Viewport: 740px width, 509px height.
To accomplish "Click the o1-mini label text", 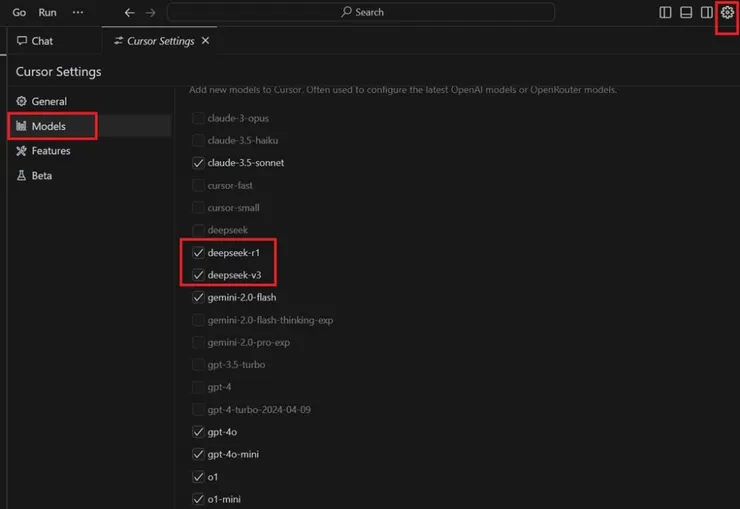I will [x=224, y=499].
